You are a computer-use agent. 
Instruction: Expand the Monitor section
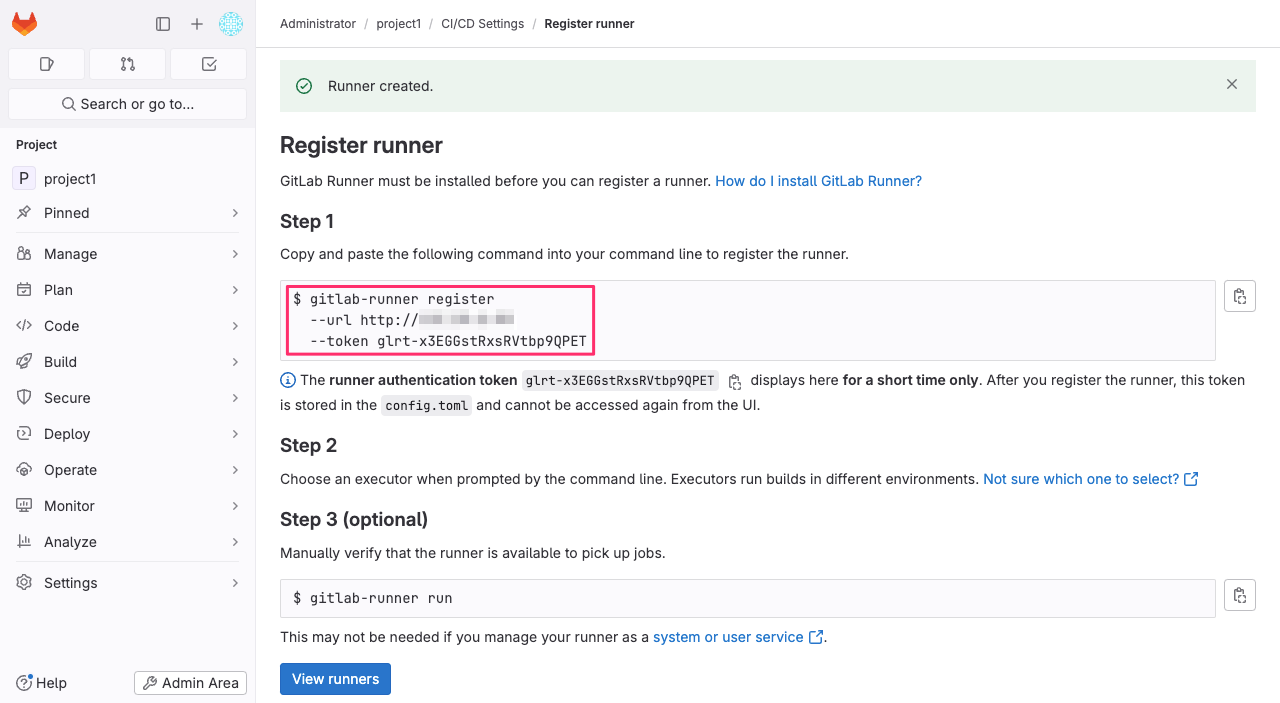coord(128,506)
